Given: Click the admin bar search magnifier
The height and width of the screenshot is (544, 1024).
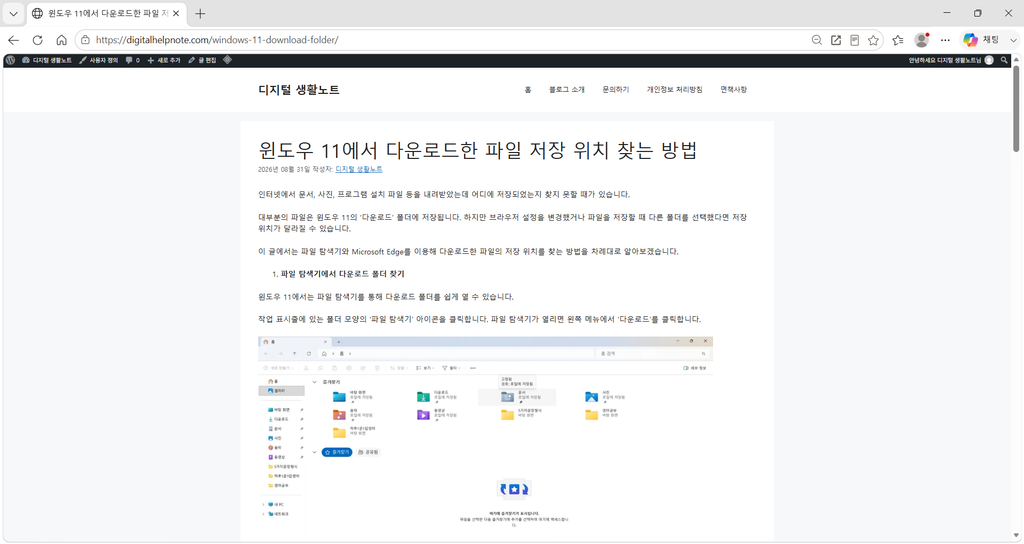Looking at the screenshot, I should pos(1004,60).
